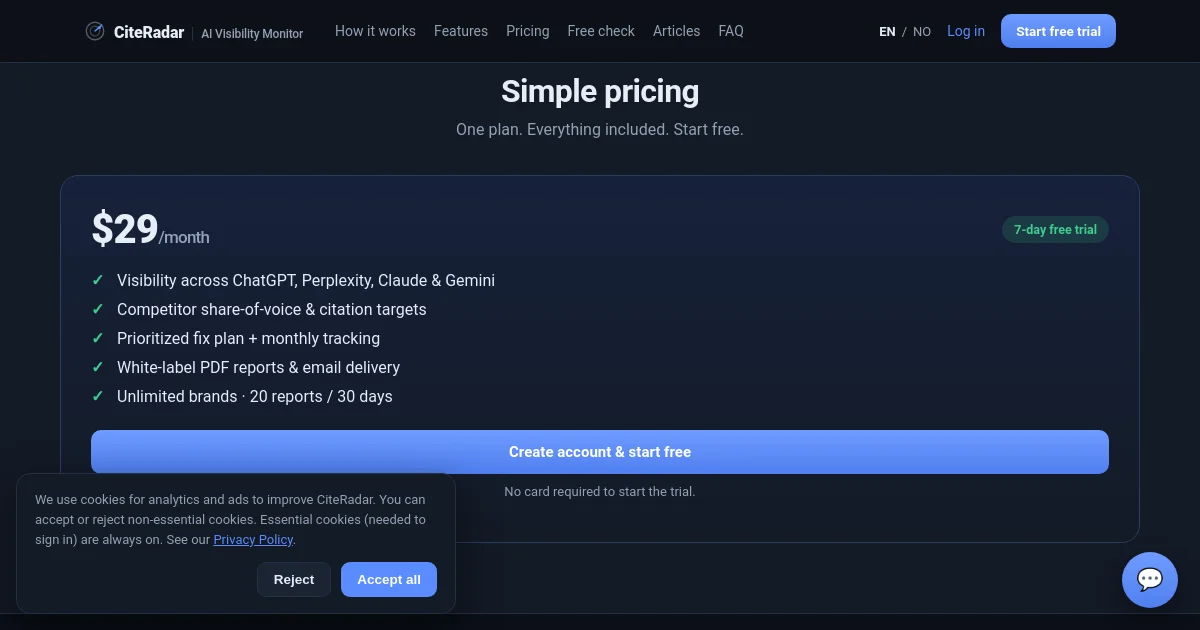Click Create account & start free
This screenshot has height=630, width=1200.
coord(600,452)
